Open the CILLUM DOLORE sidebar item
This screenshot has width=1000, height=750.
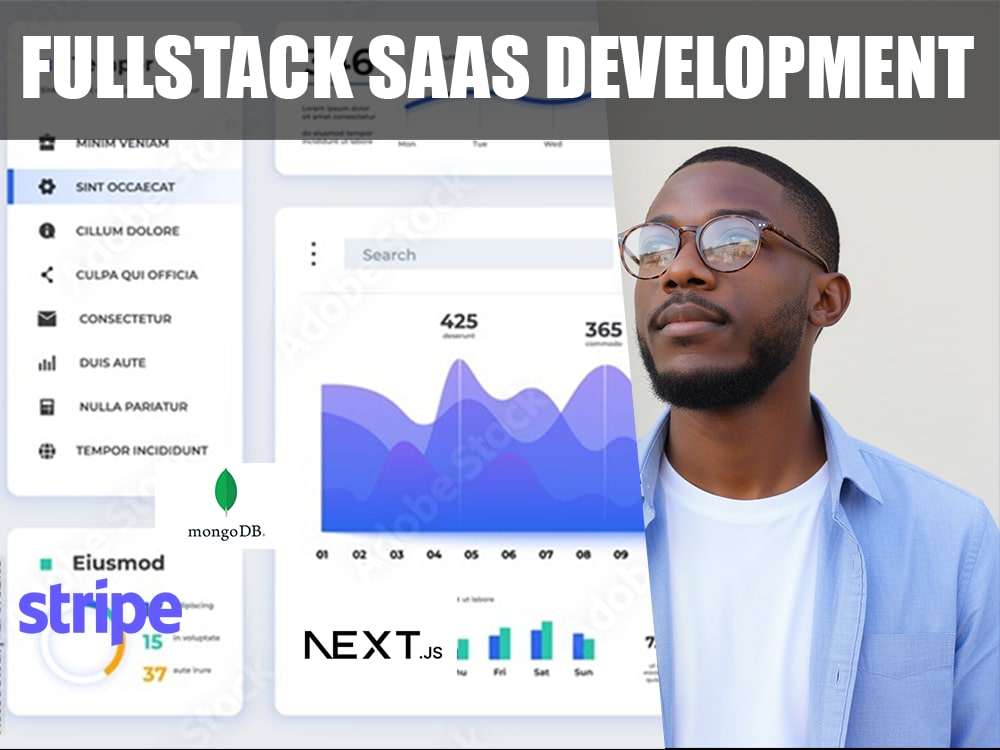[128, 231]
